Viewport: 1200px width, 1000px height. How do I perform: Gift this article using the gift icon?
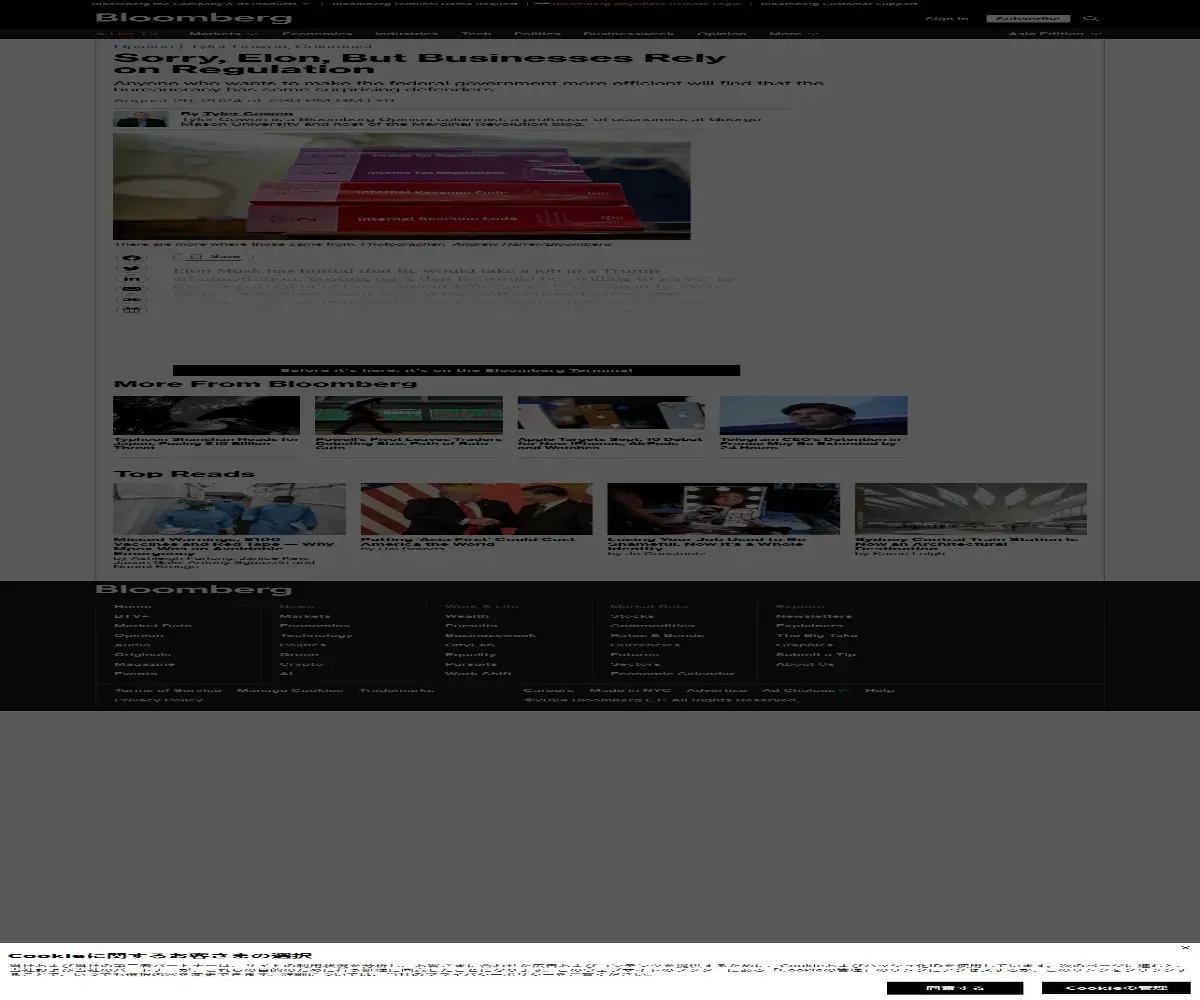pyautogui.click(x=132, y=309)
